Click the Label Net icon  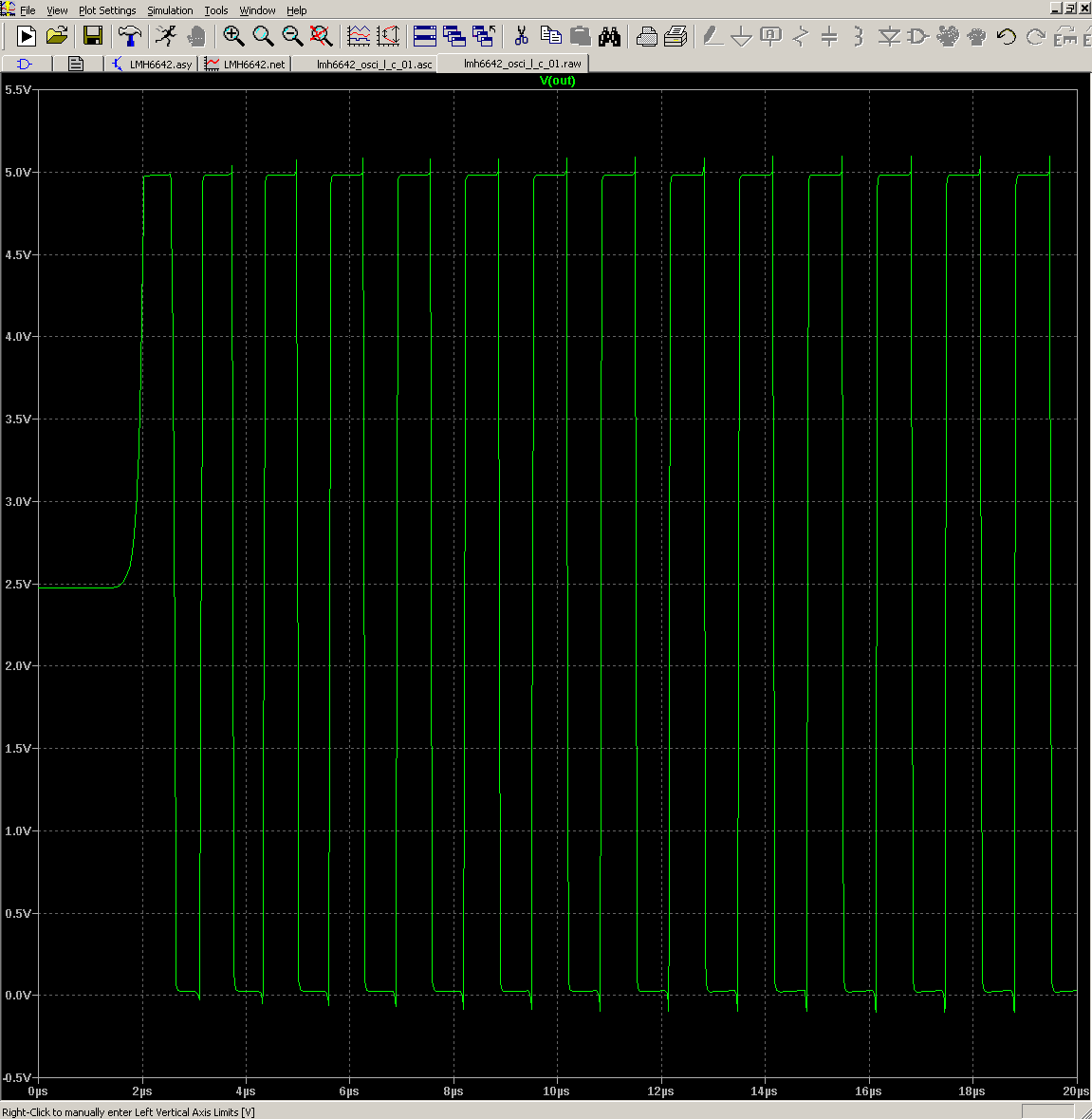click(771, 36)
